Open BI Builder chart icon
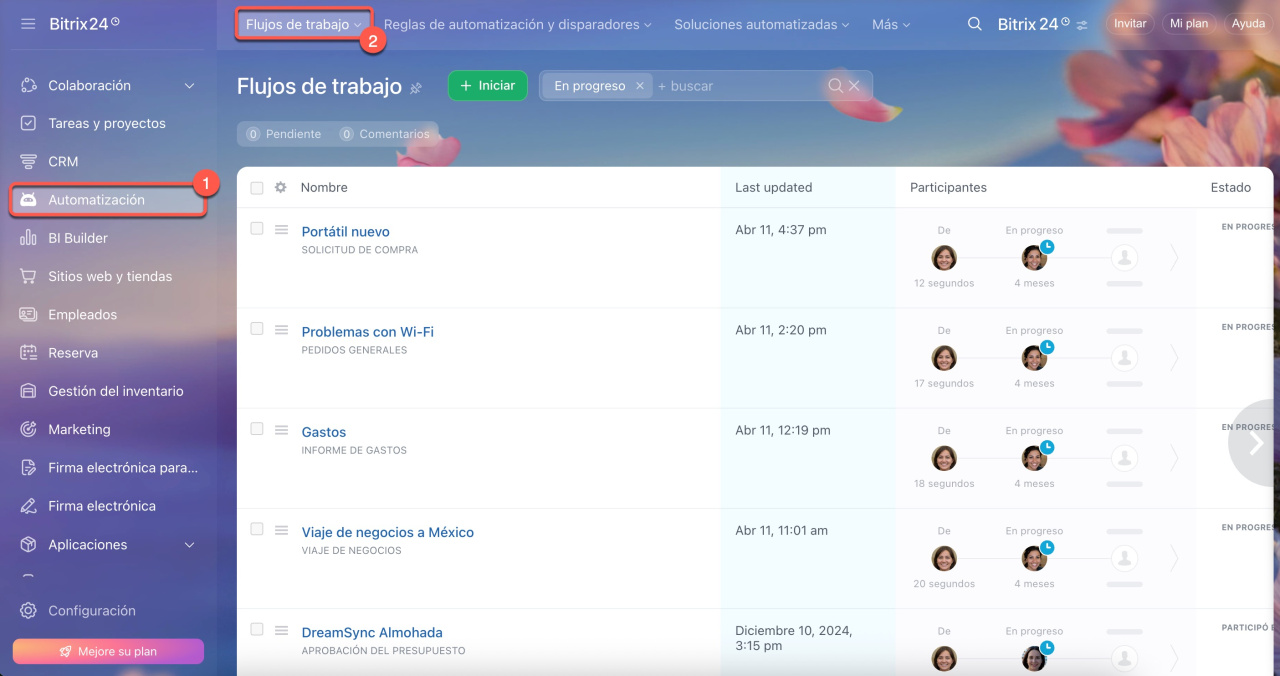Viewport: 1280px width, 676px height. 29,238
